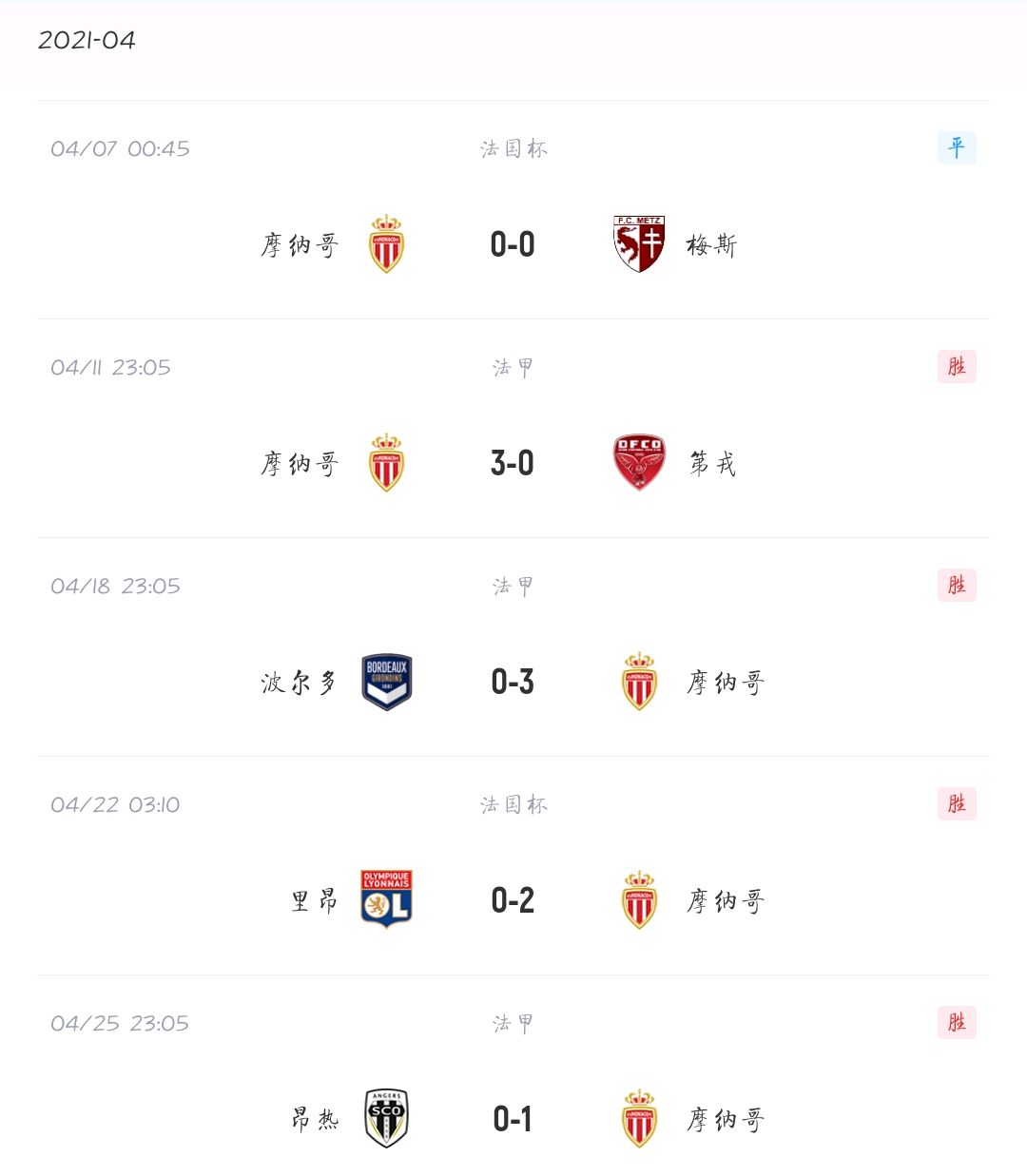Click the 第戎 team name
The height and width of the screenshot is (1176, 1027).
pyautogui.click(x=712, y=464)
